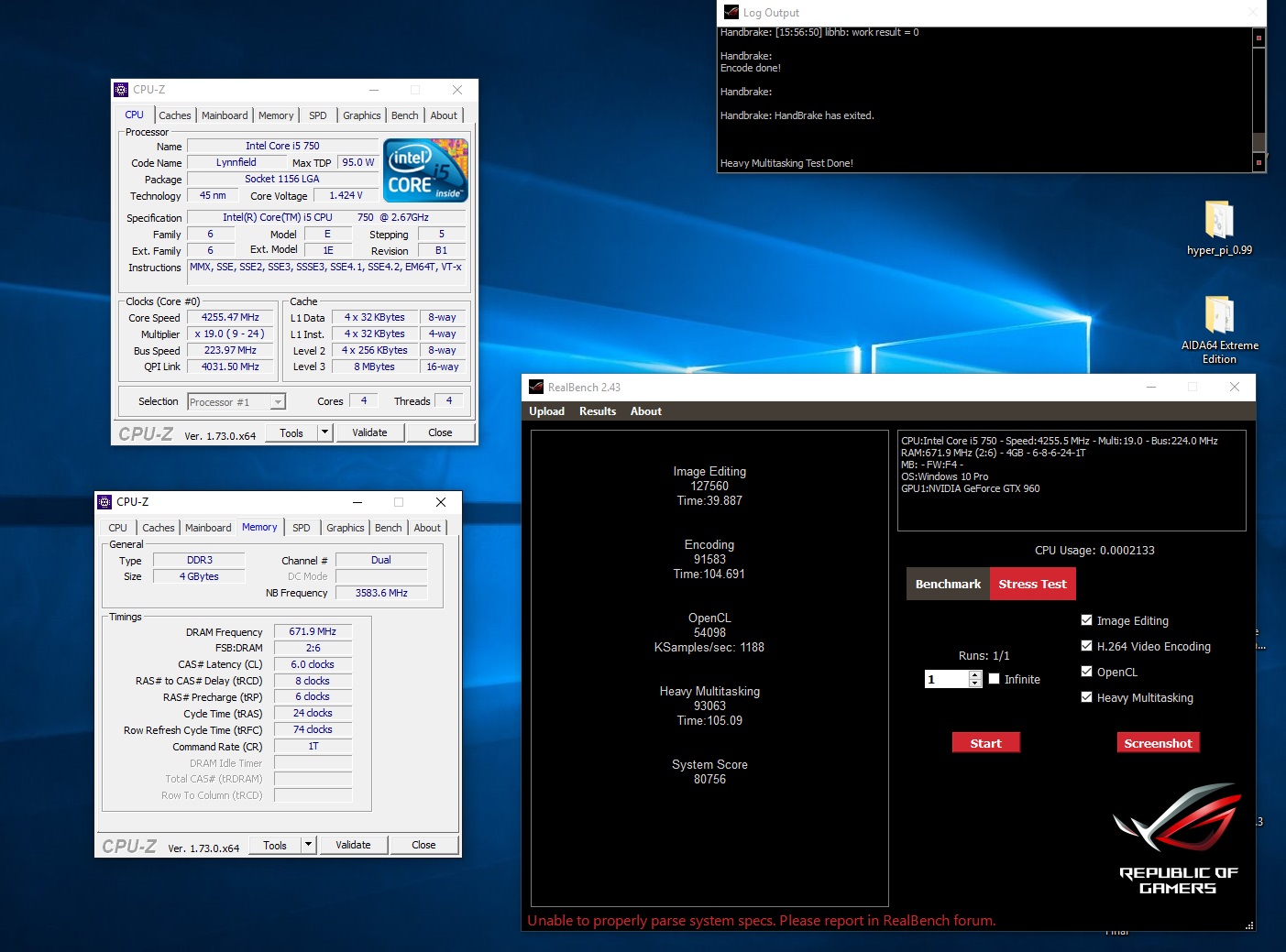The width and height of the screenshot is (1286, 952).
Task: Open AIDA64 Extreme Edition desktop folder
Action: click(x=1219, y=329)
